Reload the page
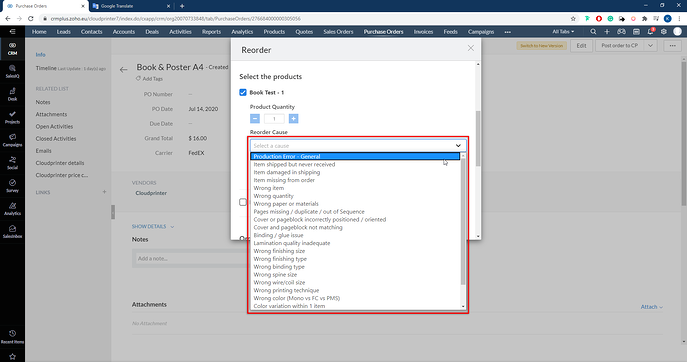The height and width of the screenshot is (362, 687). (x=31, y=19)
